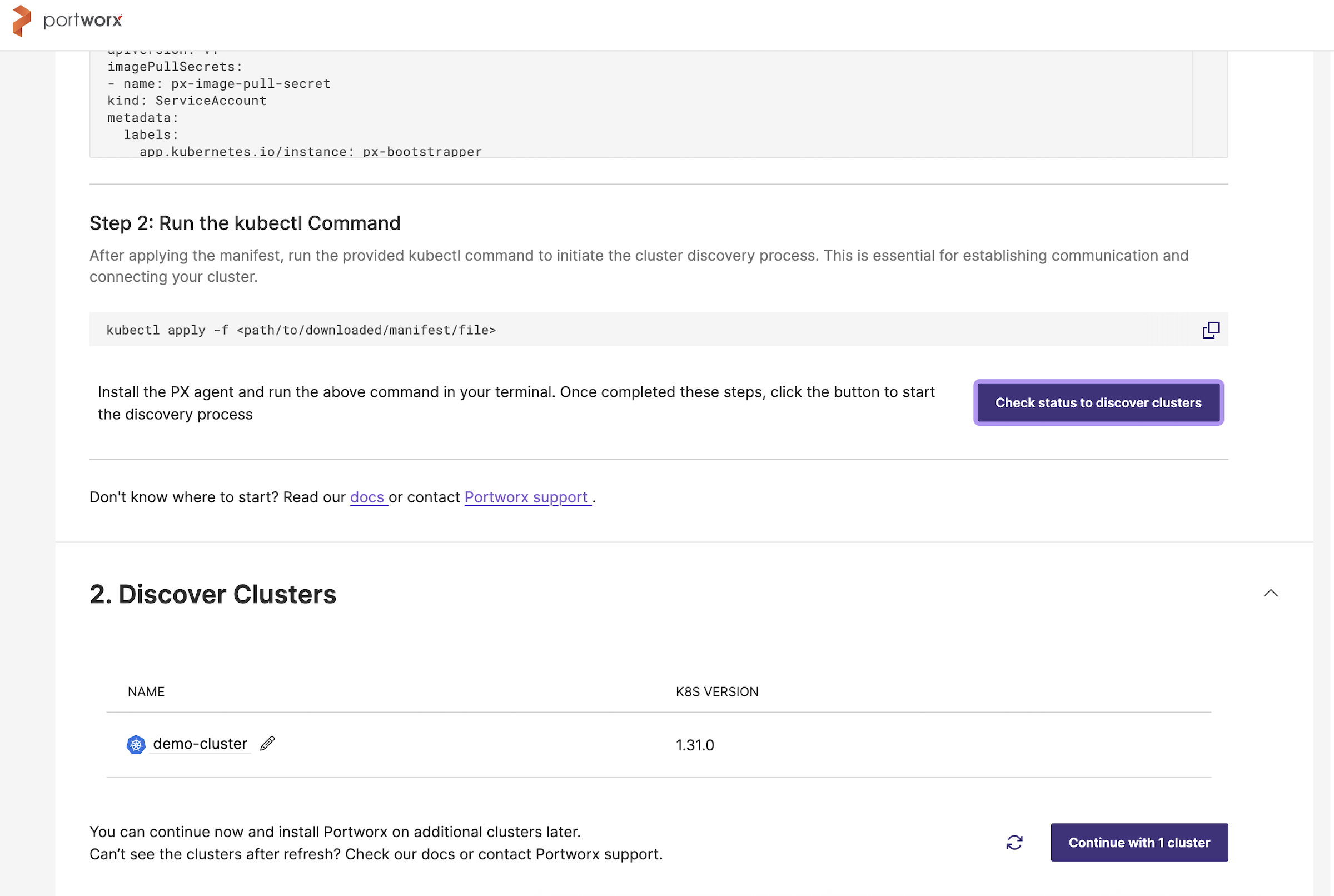Click the Portworx logo icon
The width and height of the screenshot is (1334, 896).
[x=22, y=21]
